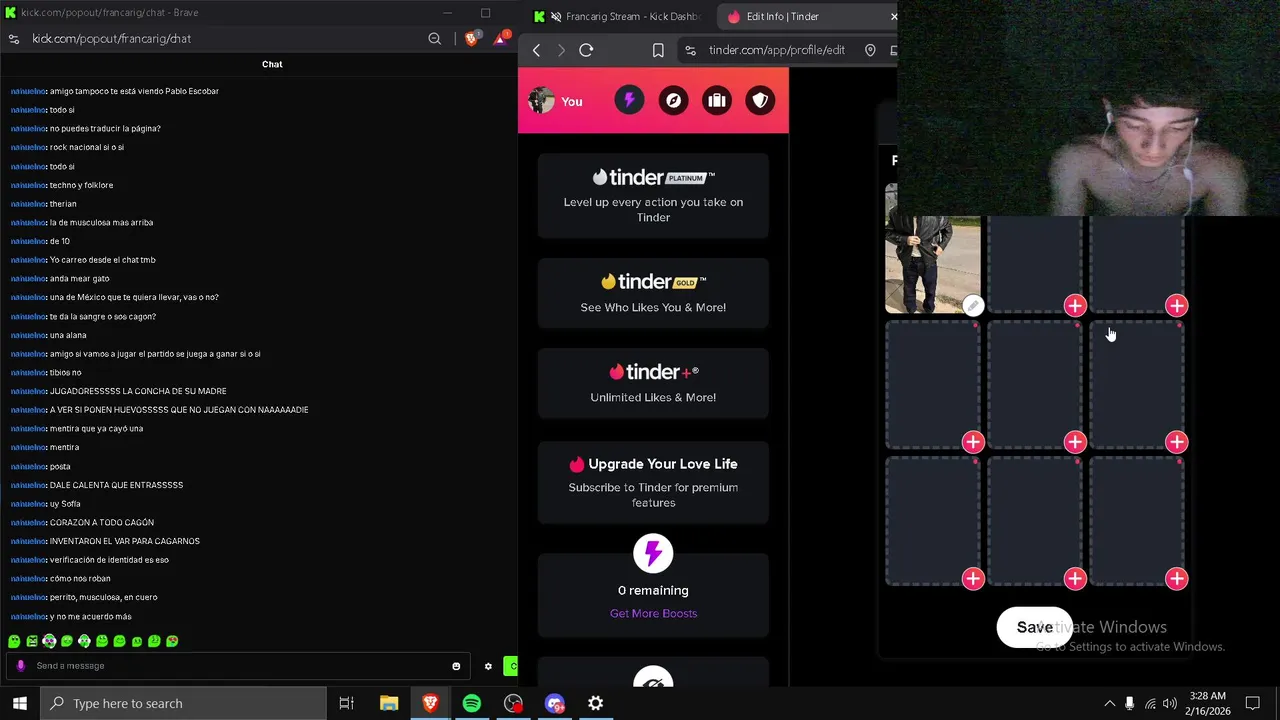Add photo in middle-row left slot

973,442
